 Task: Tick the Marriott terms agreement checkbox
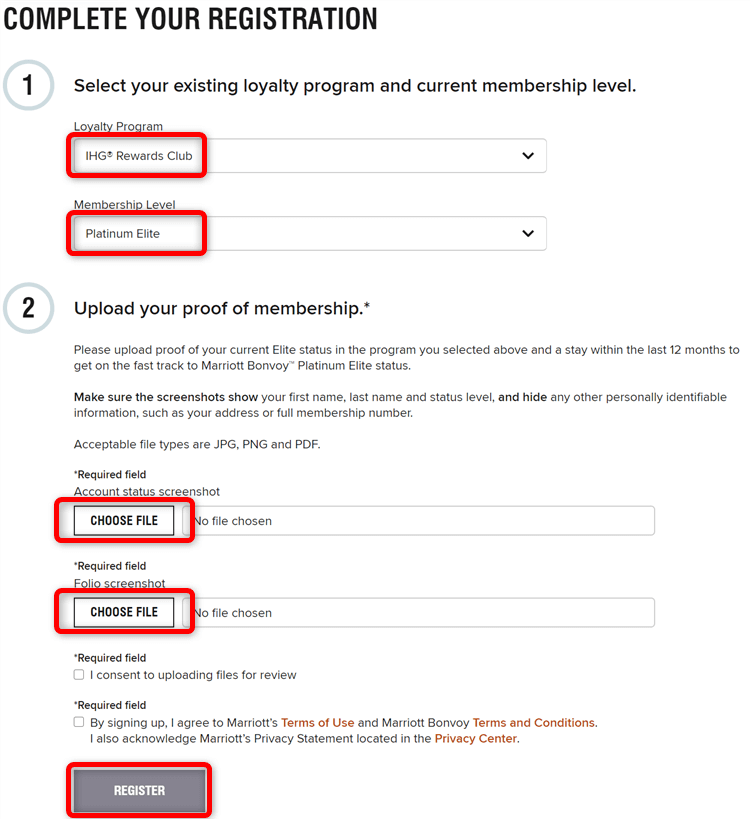pos(79,722)
